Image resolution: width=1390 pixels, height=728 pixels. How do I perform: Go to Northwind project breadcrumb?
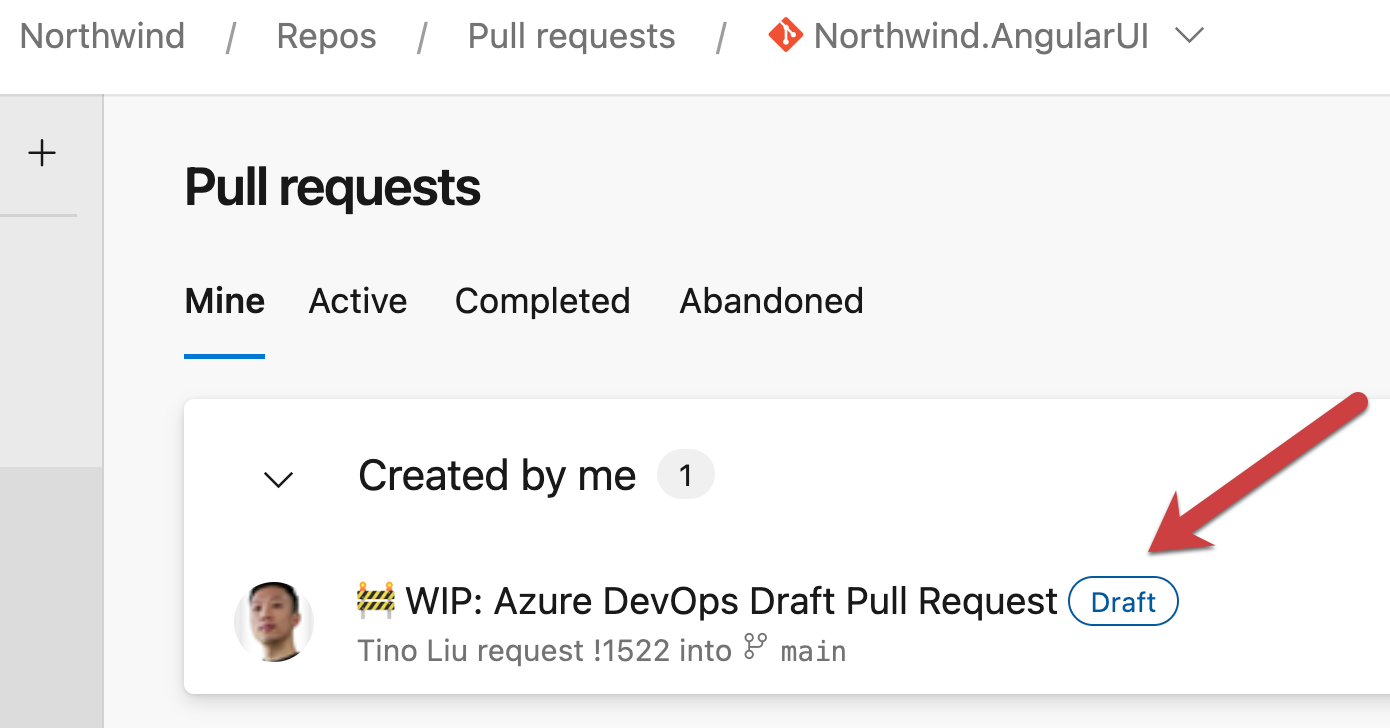click(102, 36)
